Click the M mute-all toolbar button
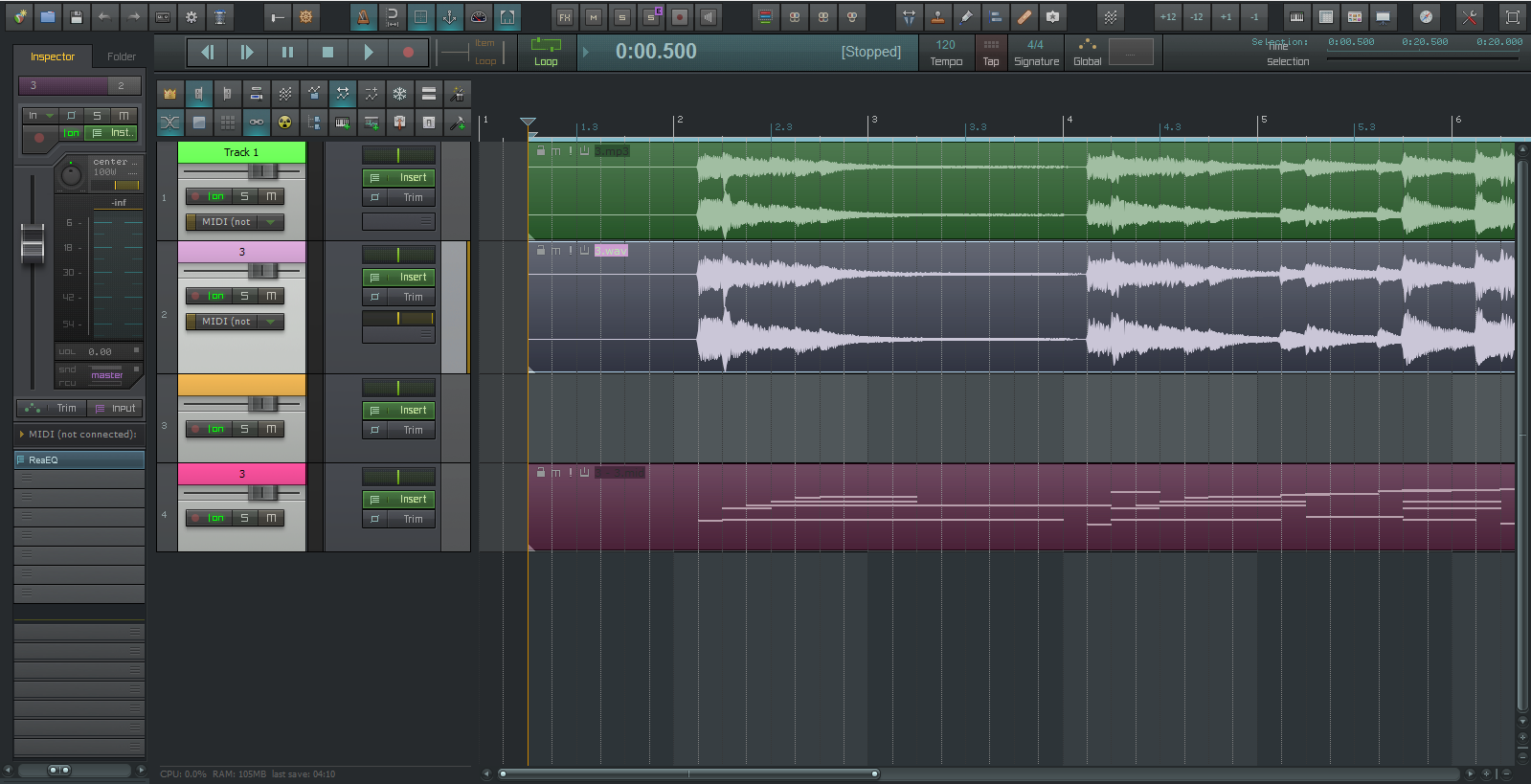Viewport: 1531px width, 784px height. (x=594, y=16)
